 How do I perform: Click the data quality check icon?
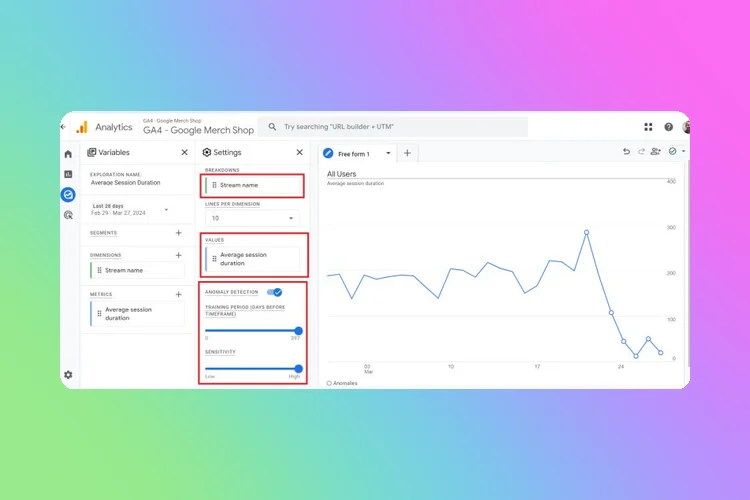(x=673, y=151)
